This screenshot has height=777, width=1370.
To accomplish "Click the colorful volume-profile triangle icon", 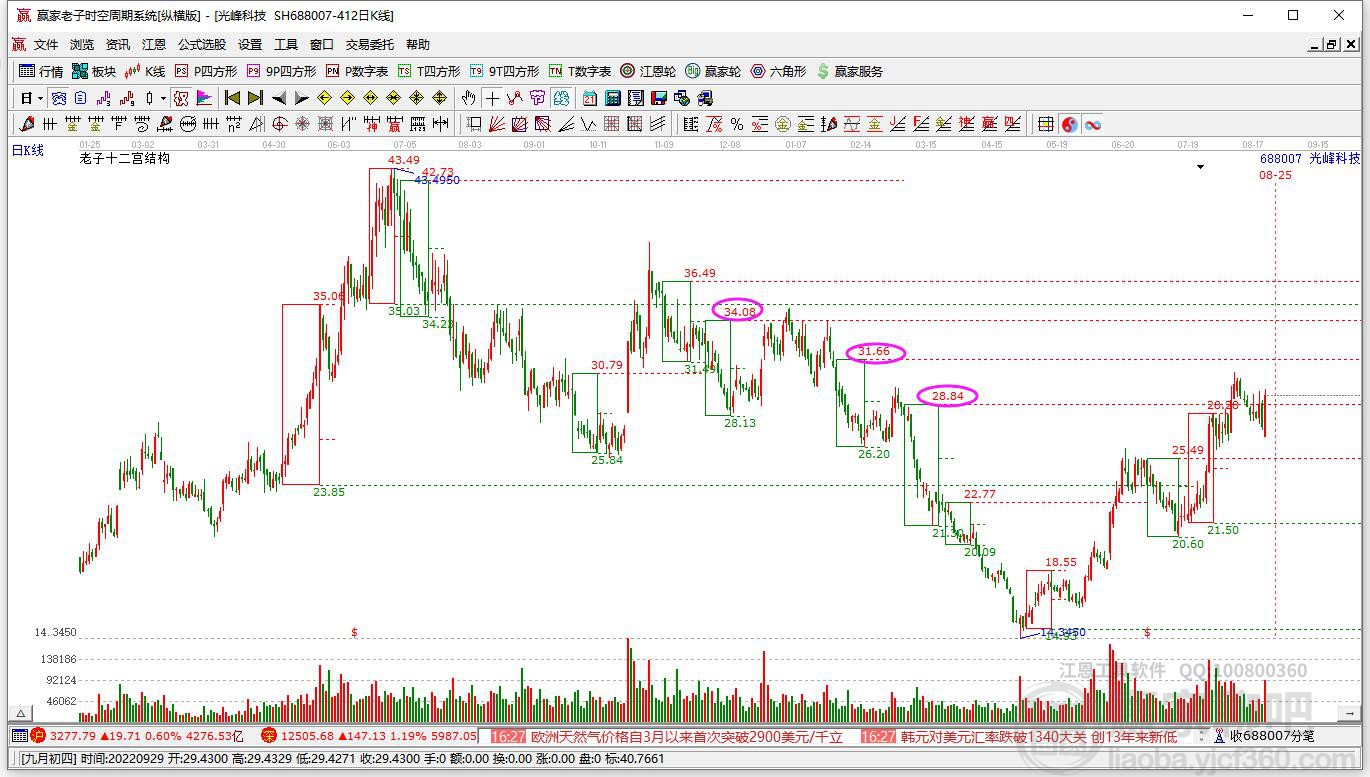I will click(204, 98).
